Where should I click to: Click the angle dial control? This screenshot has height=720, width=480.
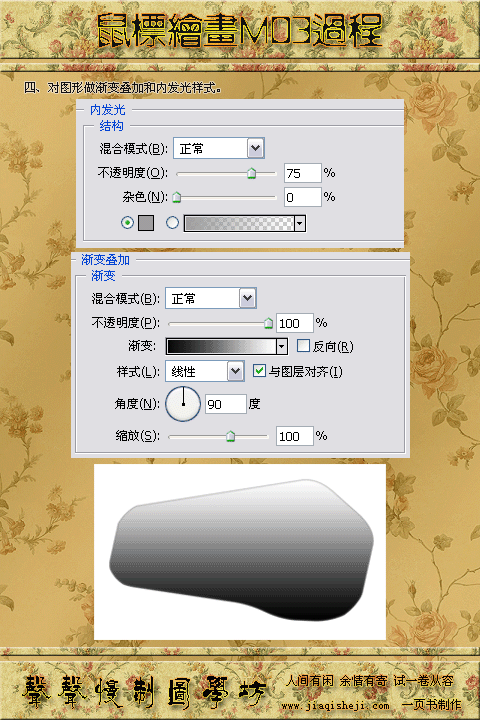[183, 404]
